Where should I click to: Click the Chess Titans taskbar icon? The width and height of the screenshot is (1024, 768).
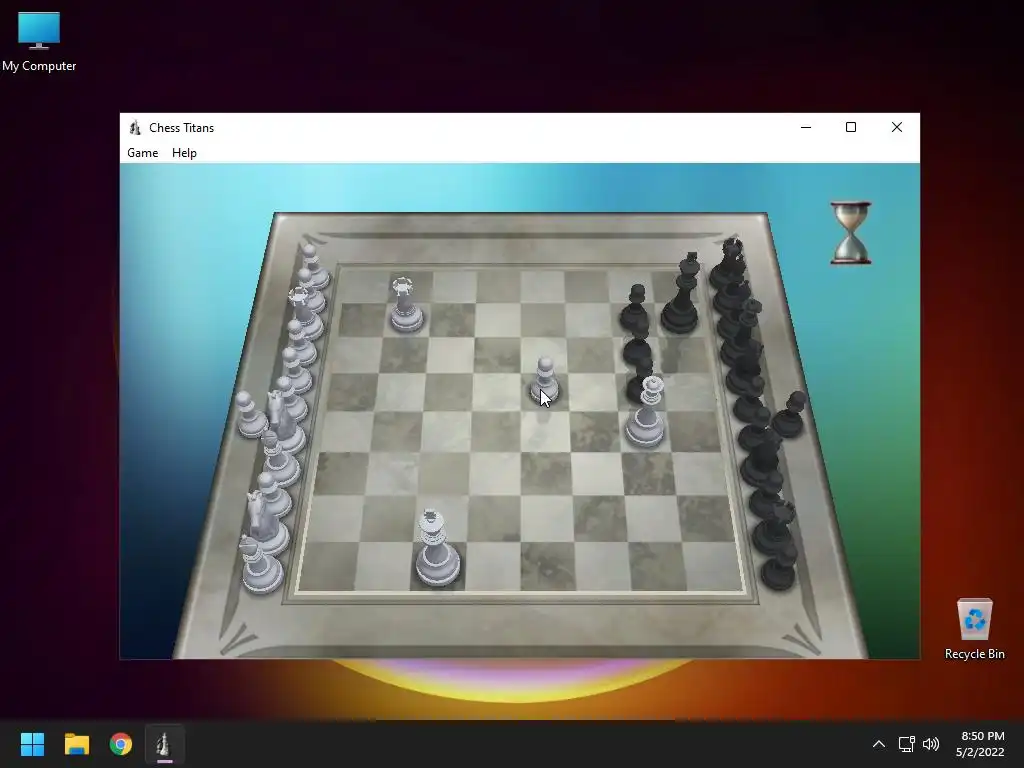165,744
